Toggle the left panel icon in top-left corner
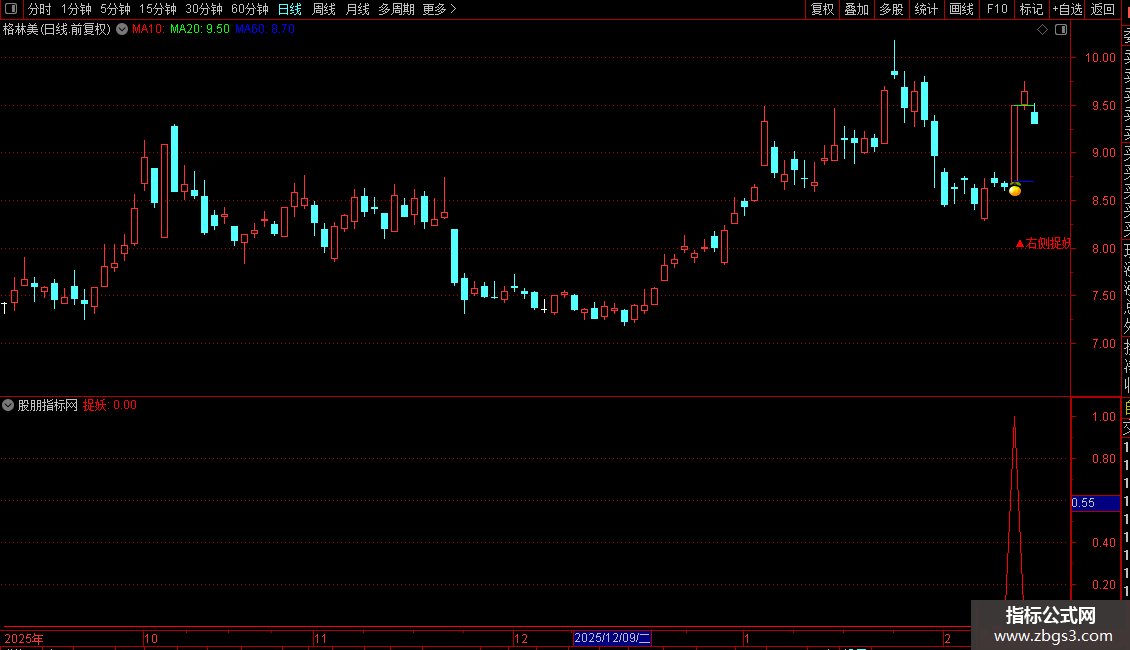This screenshot has height=650, width=1130. click(11, 9)
